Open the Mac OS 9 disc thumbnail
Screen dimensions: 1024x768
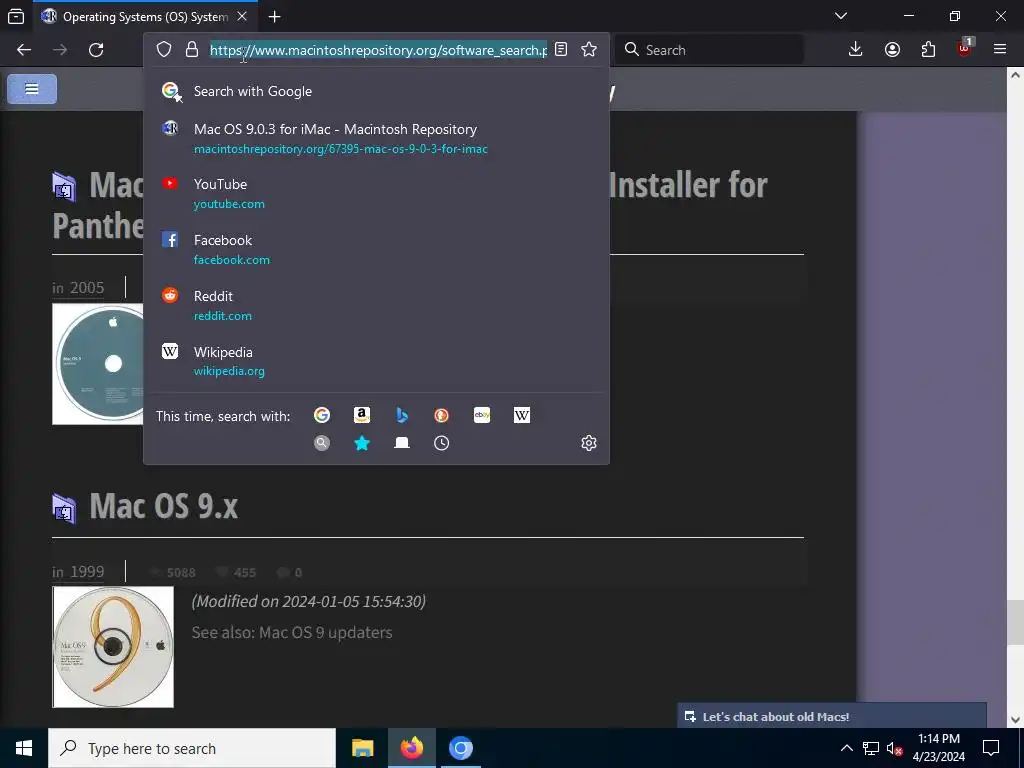coord(113,647)
